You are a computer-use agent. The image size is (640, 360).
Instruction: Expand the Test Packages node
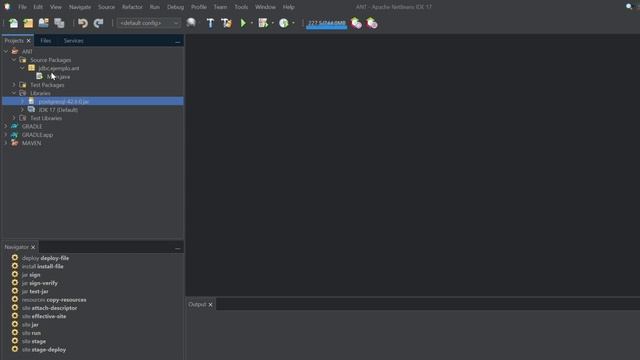coord(14,85)
